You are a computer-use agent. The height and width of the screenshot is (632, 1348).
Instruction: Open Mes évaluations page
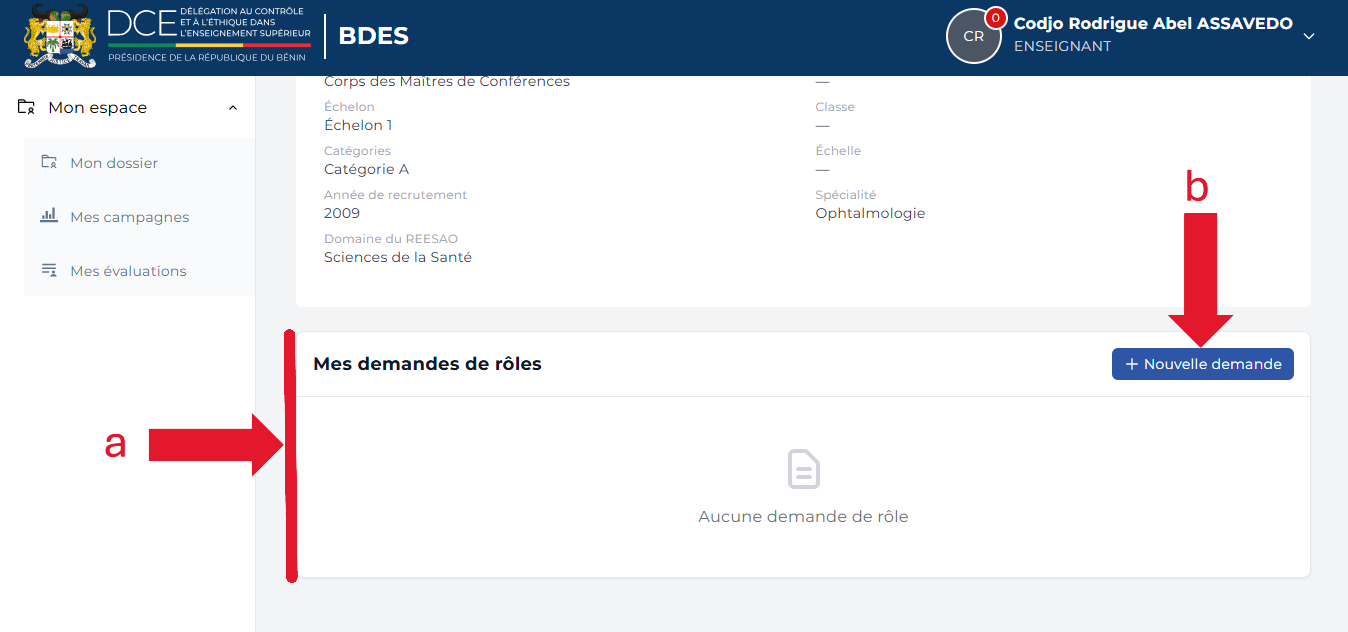point(139,271)
